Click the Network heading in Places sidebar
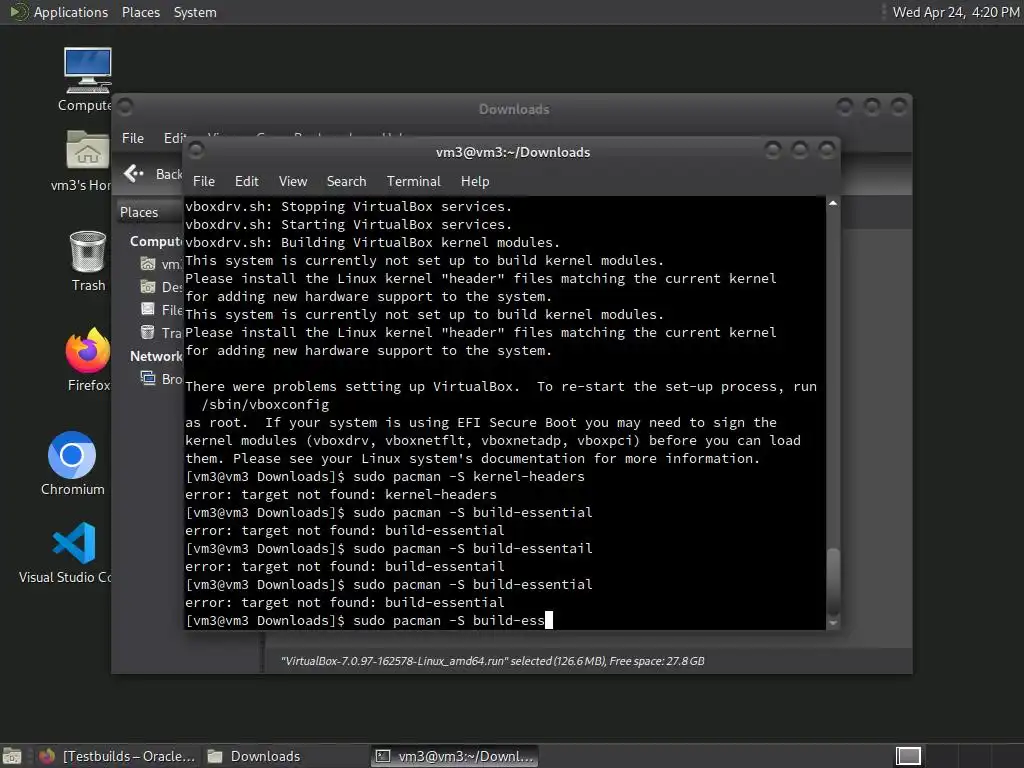The image size is (1024, 768). [x=155, y=356]
